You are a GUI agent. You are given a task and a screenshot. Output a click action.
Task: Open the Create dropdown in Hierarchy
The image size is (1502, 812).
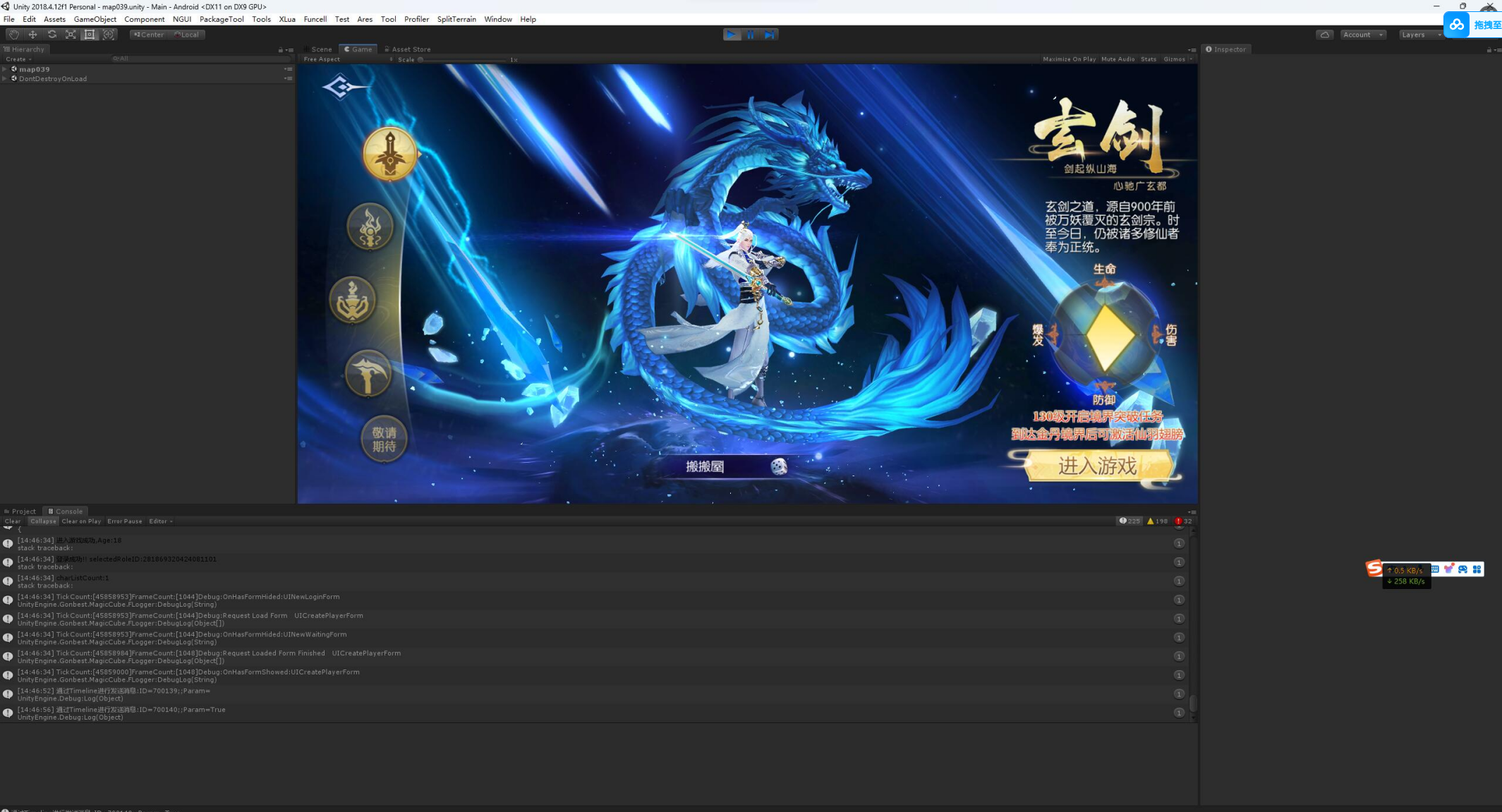(x=18, y=59)
